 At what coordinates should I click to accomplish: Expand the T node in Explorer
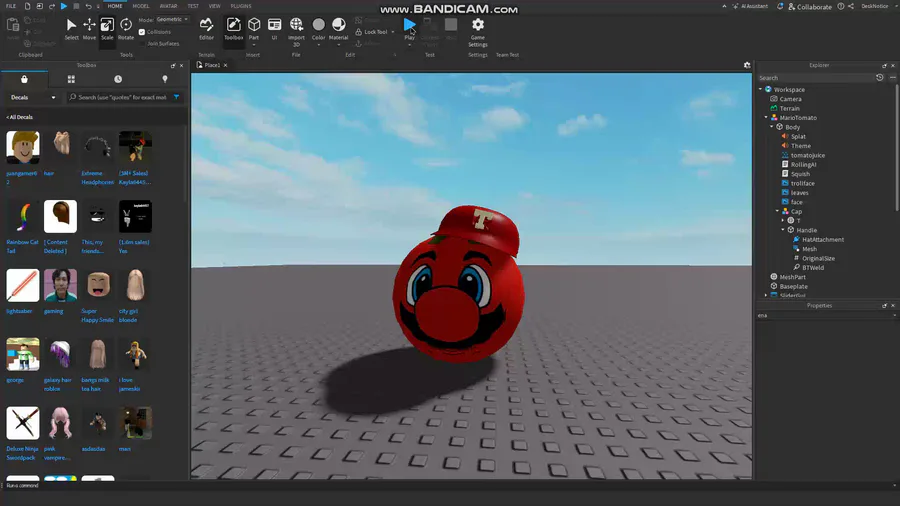pos(783,220)
